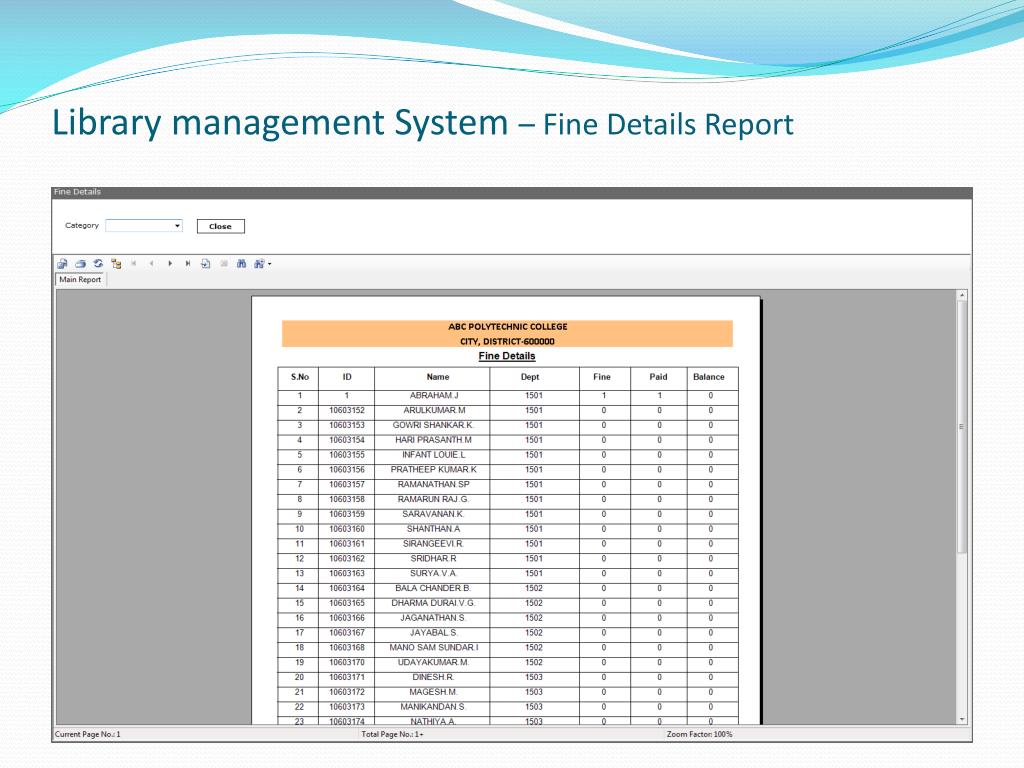The width and height of the screenshot is (1024, 768).
Task: Click the Zoom binoculars icon
Action: (x=259, y=264)
